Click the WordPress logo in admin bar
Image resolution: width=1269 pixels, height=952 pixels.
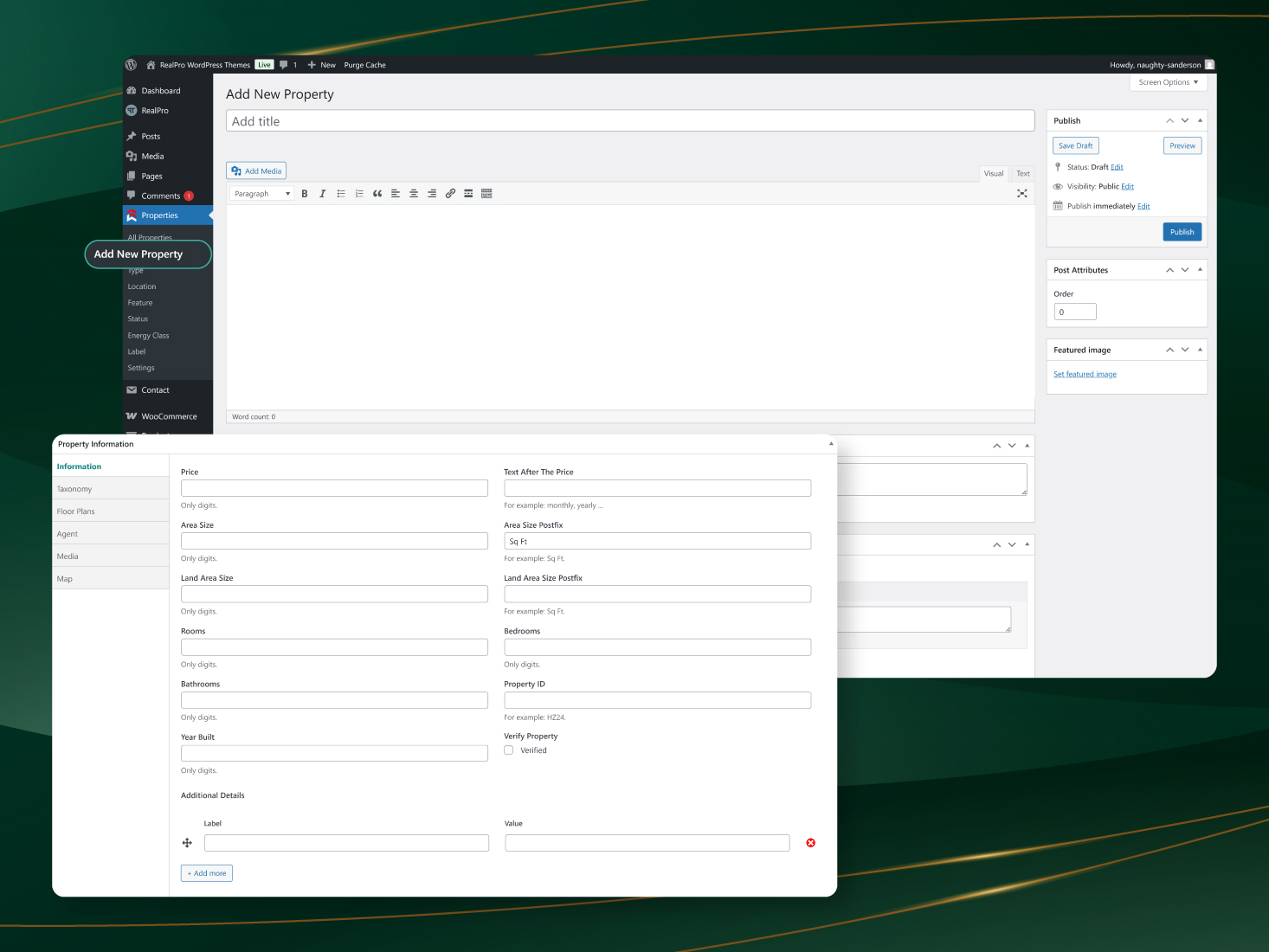coord(131,65)
